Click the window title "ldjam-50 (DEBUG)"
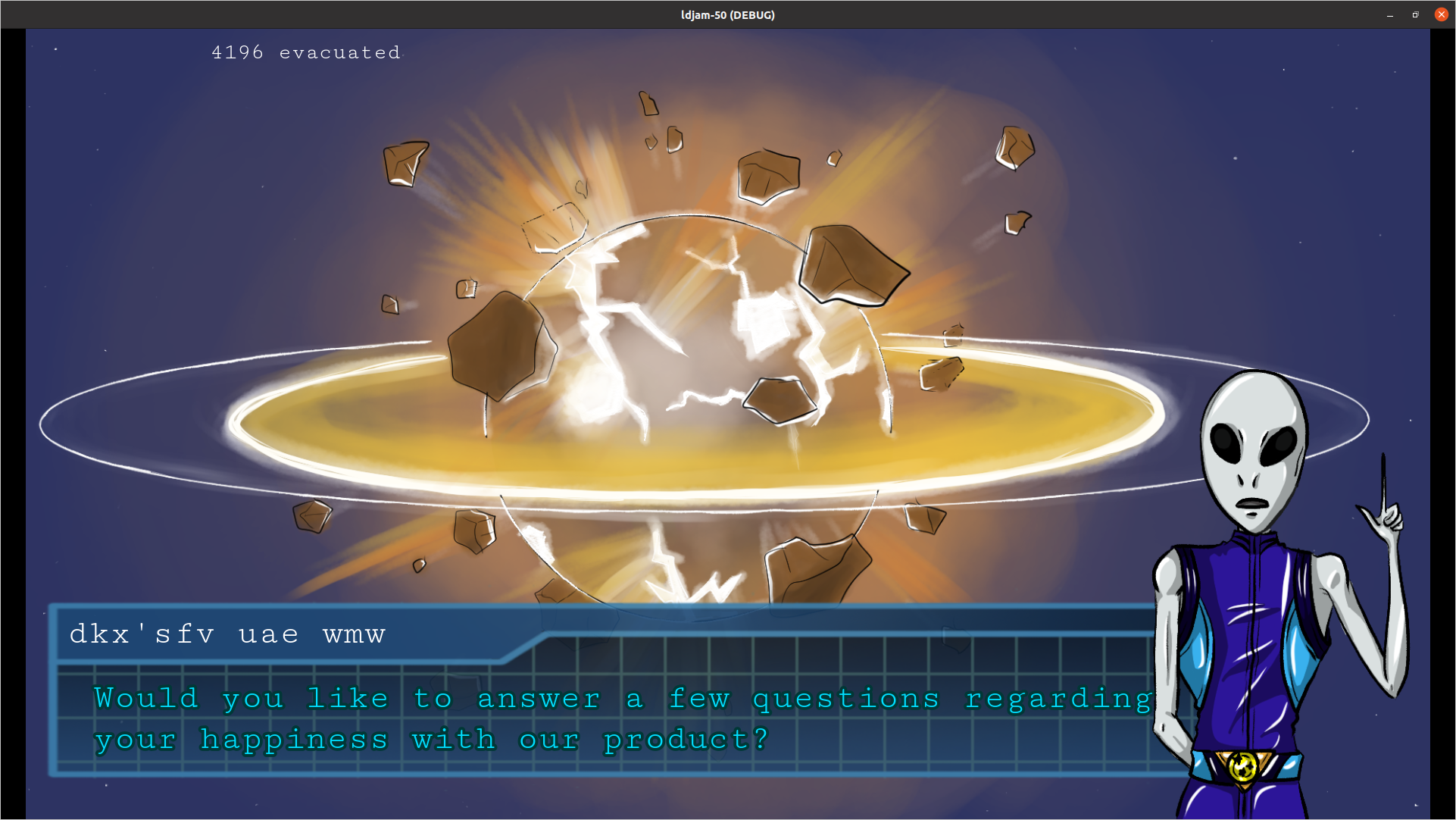The image size is (1456, 820). 727,14
